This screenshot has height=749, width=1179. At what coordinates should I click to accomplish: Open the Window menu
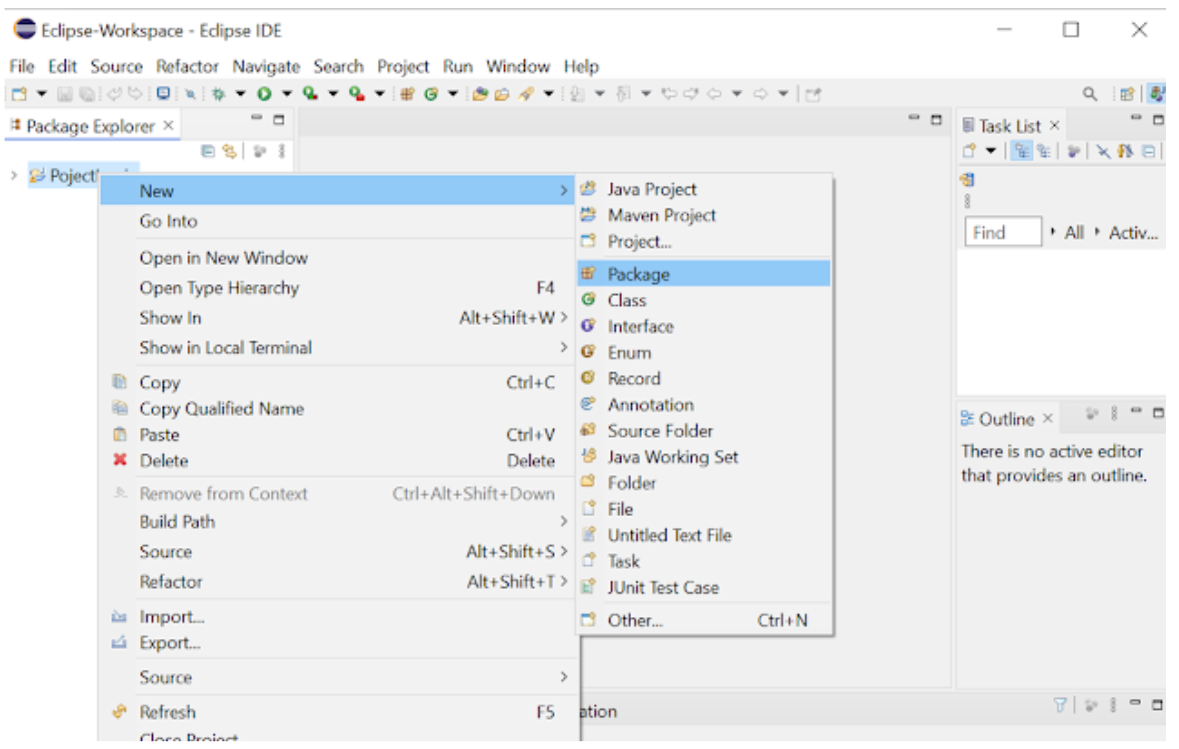[518, 66]
